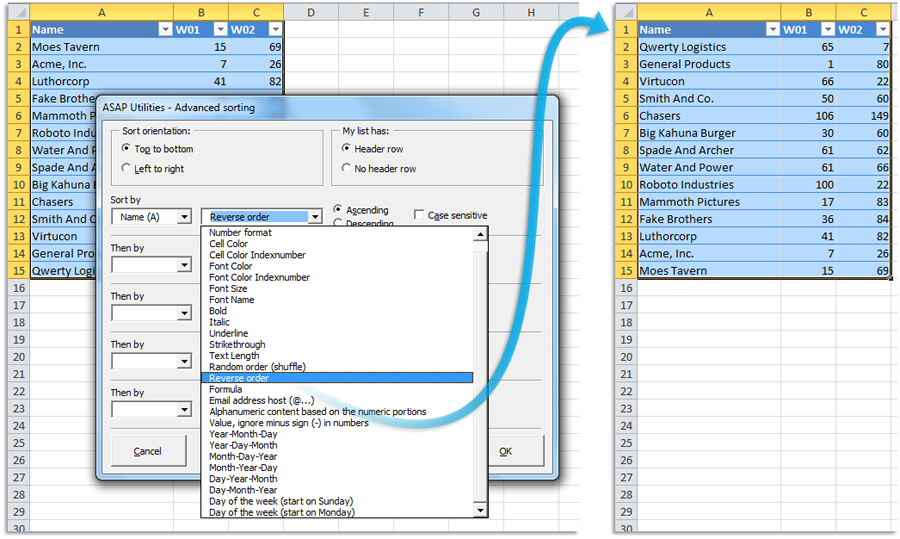The image size is (900, 539).
Task: Open W02 column filter in left sheet
Action: 276,30
